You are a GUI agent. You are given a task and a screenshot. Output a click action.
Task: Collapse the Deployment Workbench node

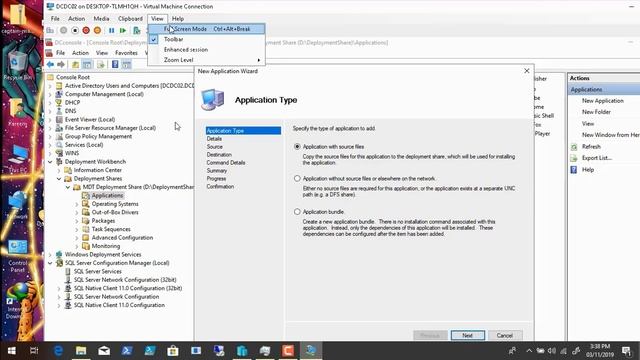(x=50, y=162)
